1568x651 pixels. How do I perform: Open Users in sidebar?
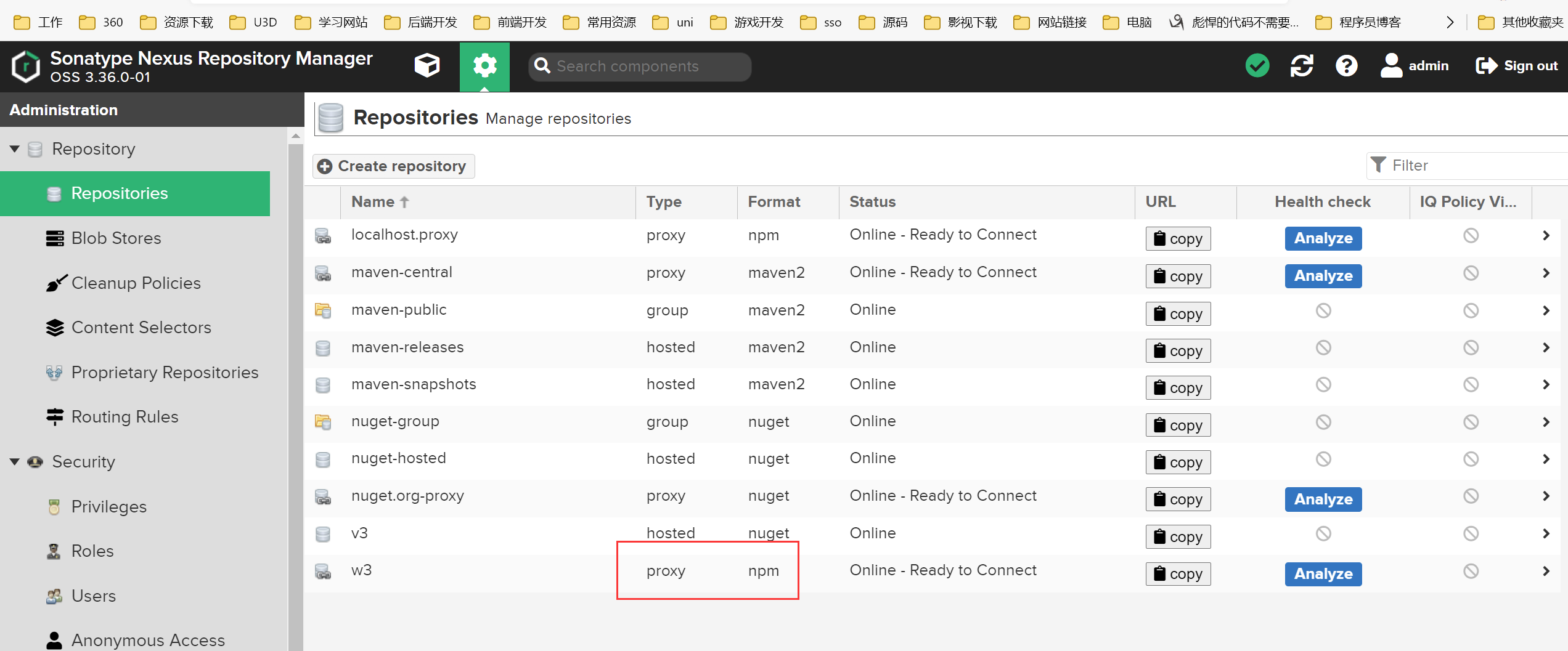(x=93, y=596)
